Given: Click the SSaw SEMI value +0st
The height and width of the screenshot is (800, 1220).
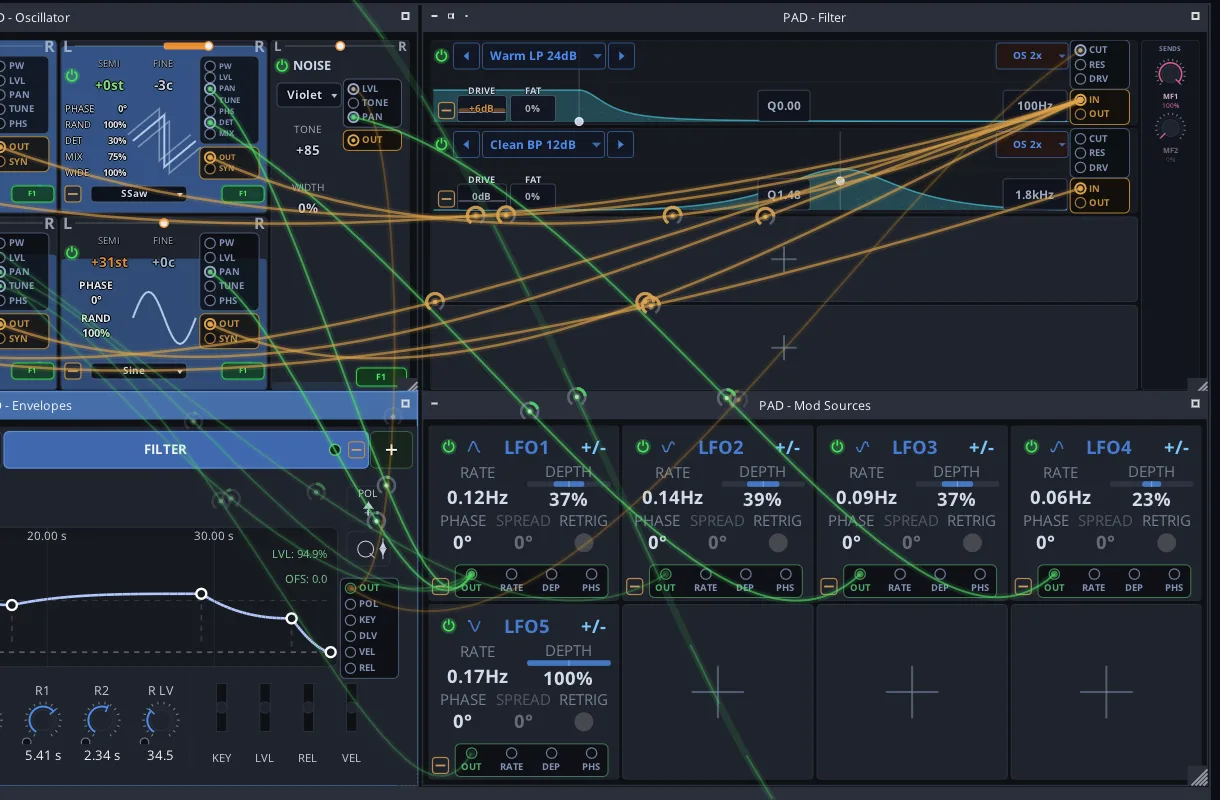Looking at the screenshot, I should pyautogui.click(x=110, y=85).
